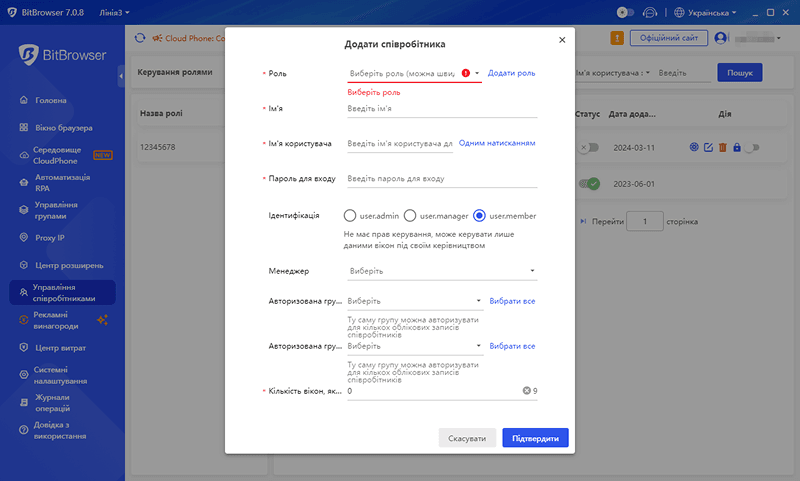Collapse the sidebar with the arrow handle
800x481 pixels.
pyautogui.click(x=121, y=76)
